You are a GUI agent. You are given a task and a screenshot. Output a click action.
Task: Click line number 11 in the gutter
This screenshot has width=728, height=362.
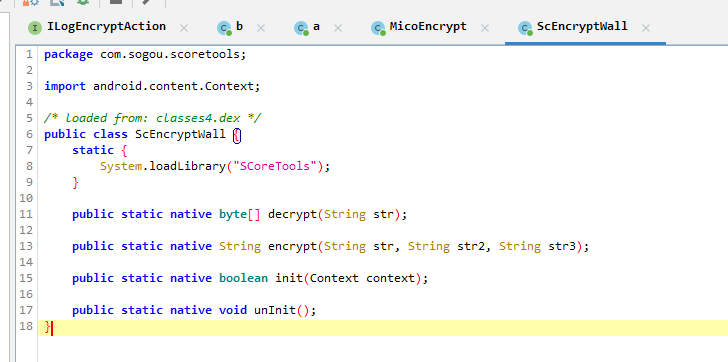point(26,214)
